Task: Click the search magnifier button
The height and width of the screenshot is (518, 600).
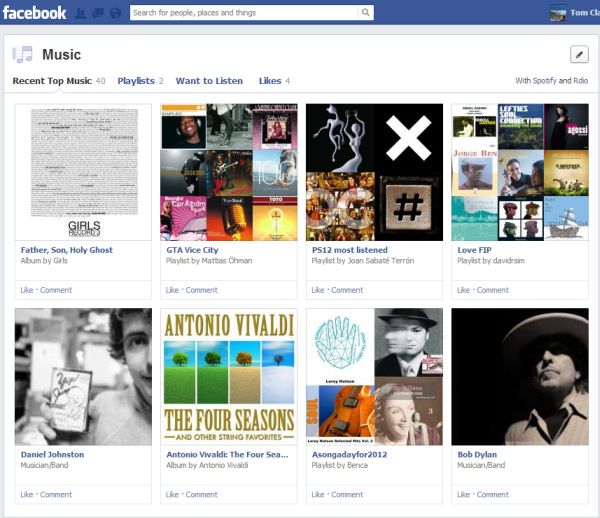Action: 366,12
